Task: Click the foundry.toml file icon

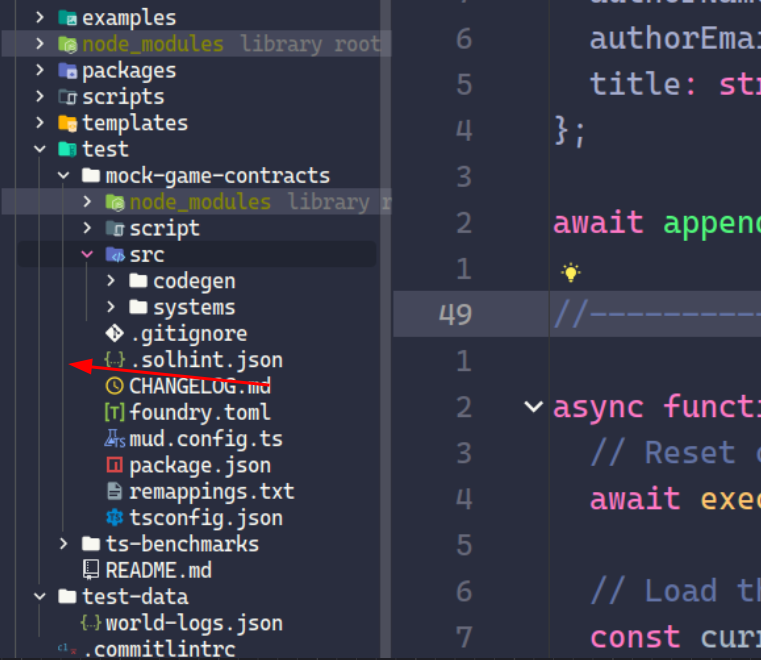Action: coord(115,412)
